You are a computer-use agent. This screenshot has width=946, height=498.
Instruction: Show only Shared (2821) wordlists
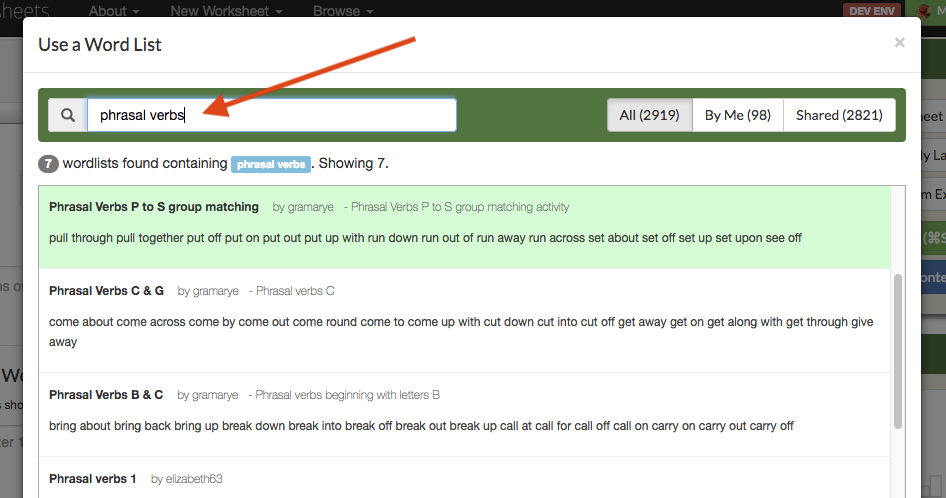(839, 115)
